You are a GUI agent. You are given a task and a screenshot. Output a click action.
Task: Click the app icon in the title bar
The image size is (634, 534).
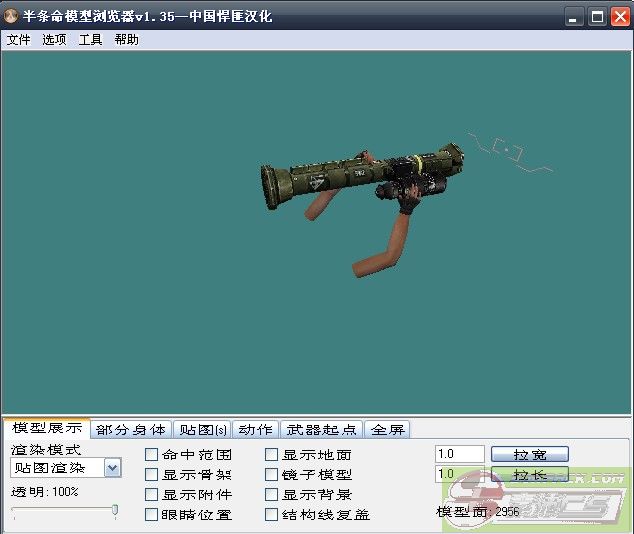tap(11, 16)
